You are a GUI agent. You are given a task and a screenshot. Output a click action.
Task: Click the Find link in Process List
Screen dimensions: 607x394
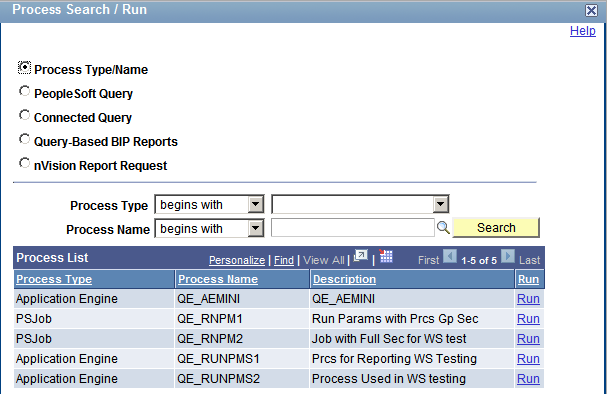[284, 260]
